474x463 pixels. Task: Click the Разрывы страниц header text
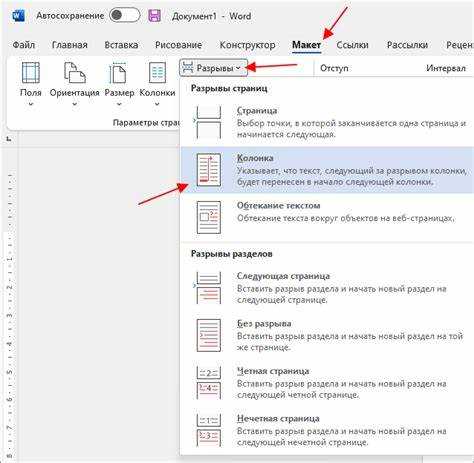(229, 88)
